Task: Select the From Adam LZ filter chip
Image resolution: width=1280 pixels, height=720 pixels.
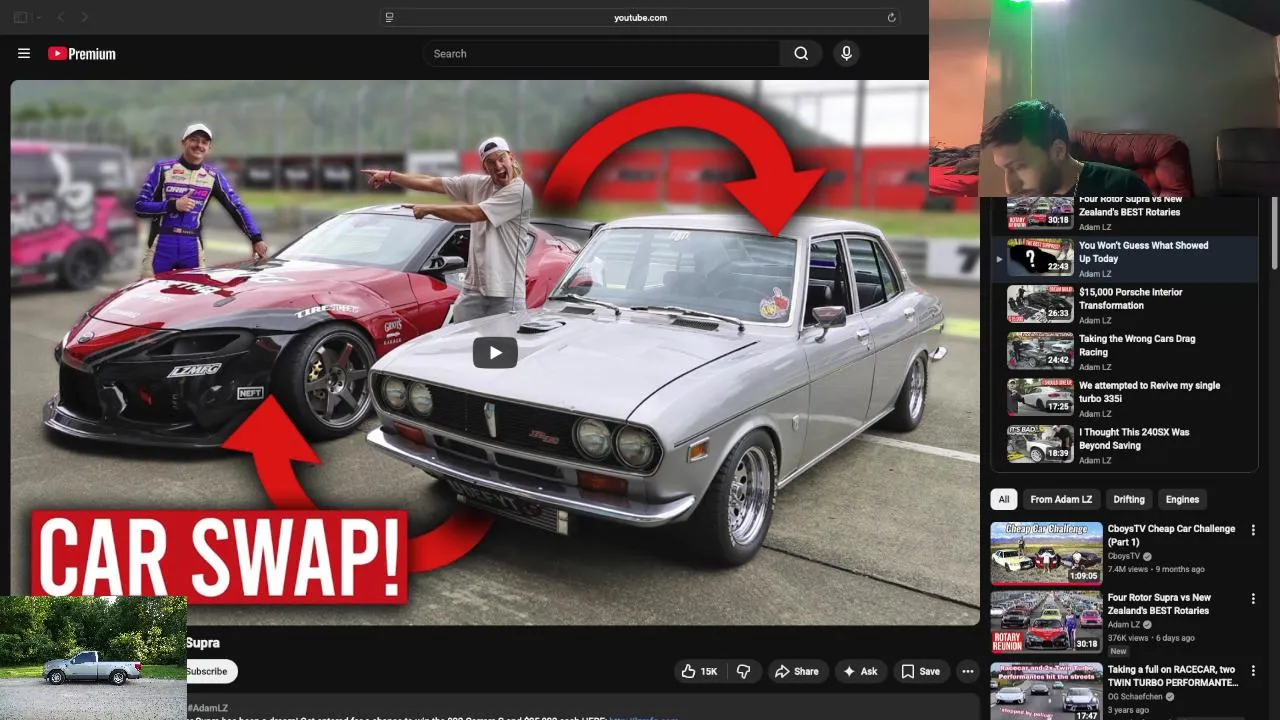Action: (x=1061, y=499)
